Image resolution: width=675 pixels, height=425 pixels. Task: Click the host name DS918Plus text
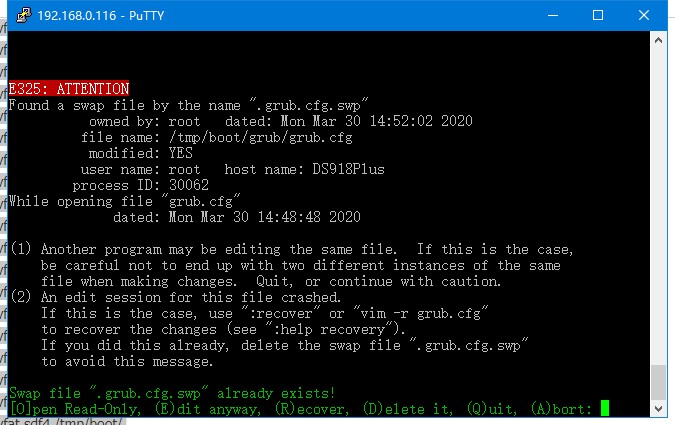coord(304,169)
